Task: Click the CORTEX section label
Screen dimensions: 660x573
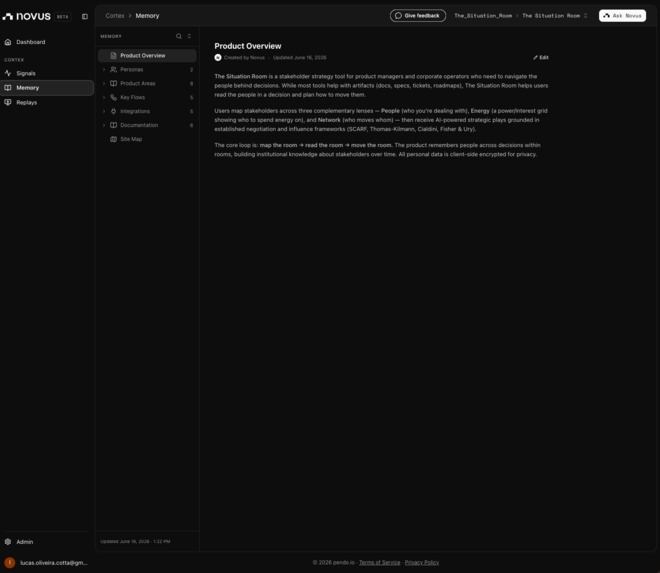Action: [14, 60]
